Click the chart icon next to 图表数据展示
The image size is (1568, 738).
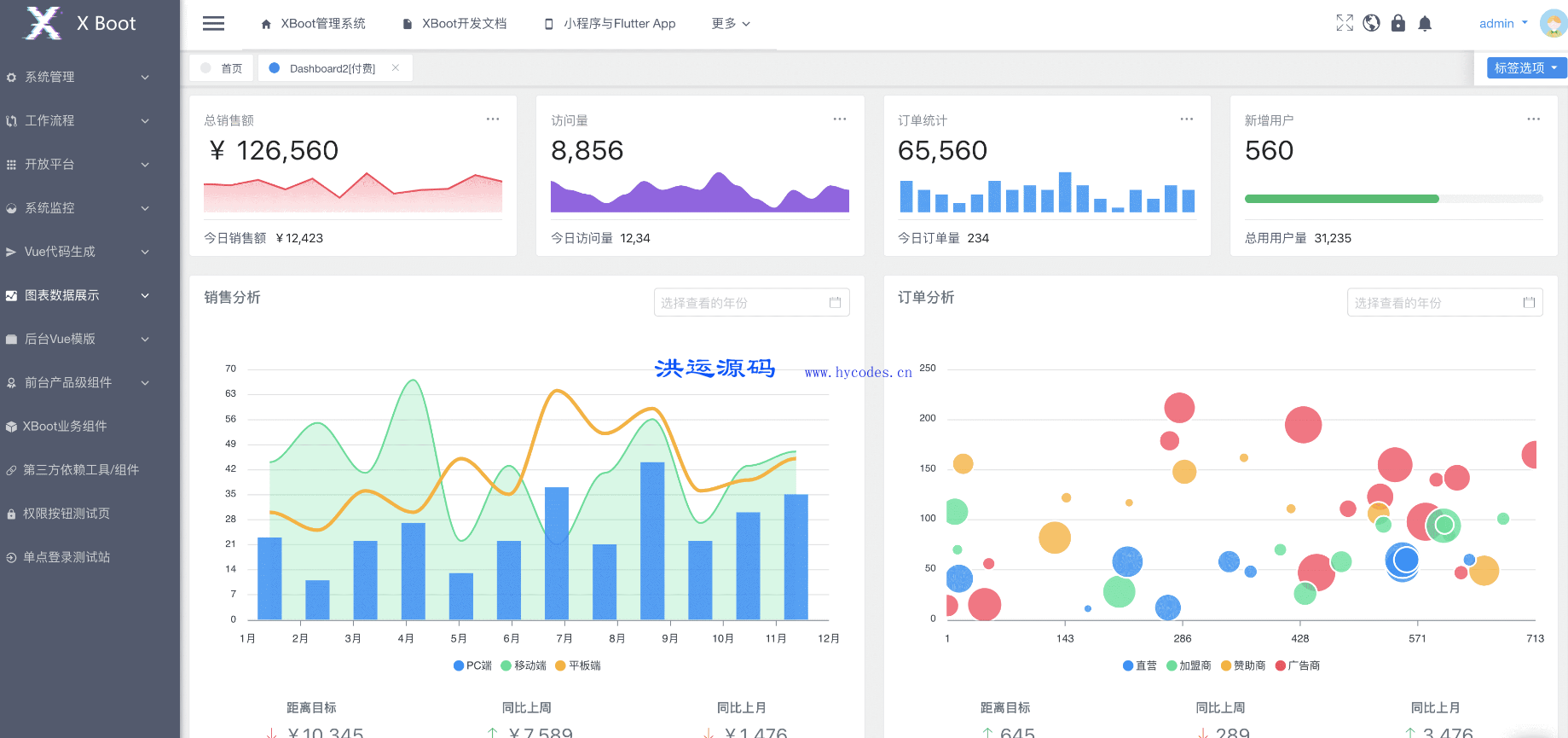(11, 295)
